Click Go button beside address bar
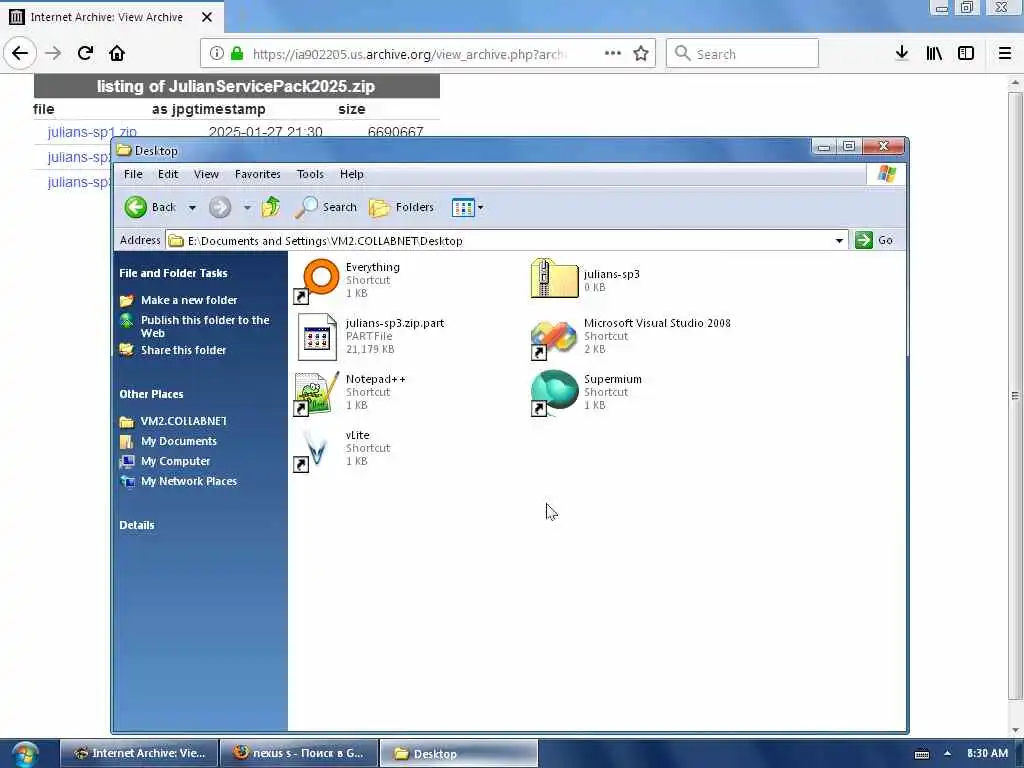 tap(874, 240)
